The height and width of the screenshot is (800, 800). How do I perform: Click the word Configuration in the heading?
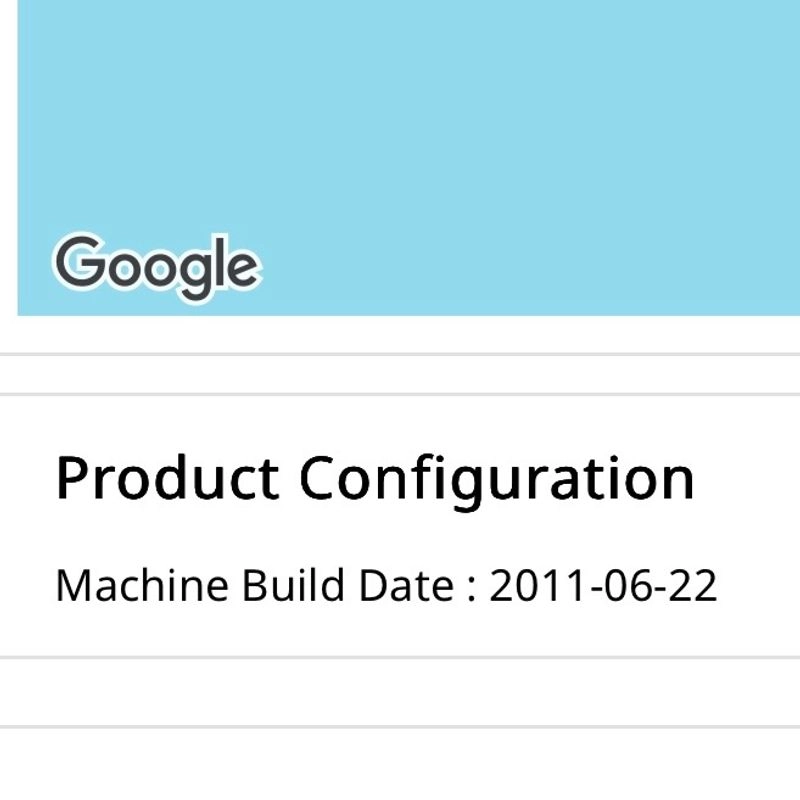(x=497, y=481)
